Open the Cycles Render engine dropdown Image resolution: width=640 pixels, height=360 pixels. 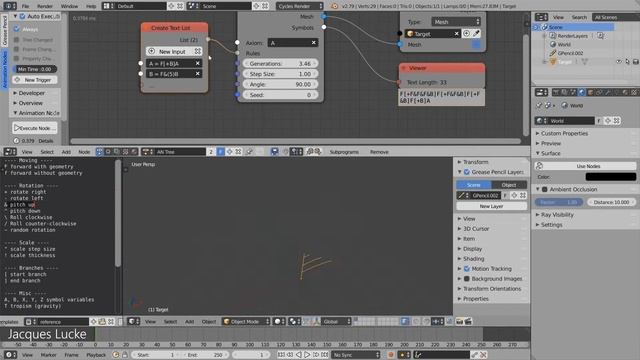pyautogui.click(x=300, y=6)
